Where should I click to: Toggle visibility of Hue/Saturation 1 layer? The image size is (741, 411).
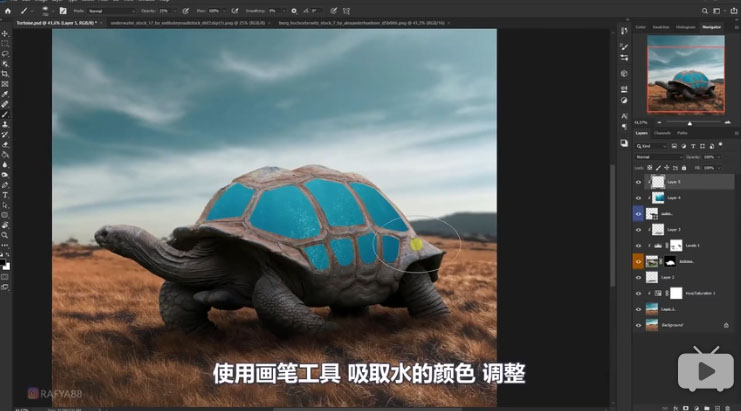(639, 293)
